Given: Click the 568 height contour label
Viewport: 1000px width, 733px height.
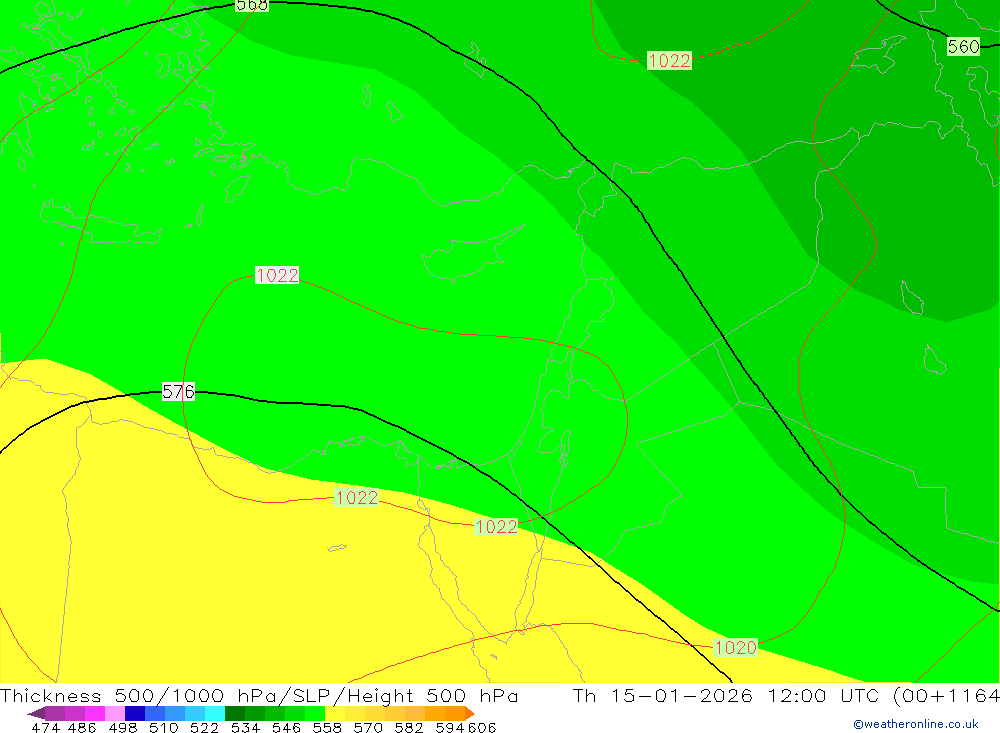Looking at the screenshot, I should click(252, 5).
